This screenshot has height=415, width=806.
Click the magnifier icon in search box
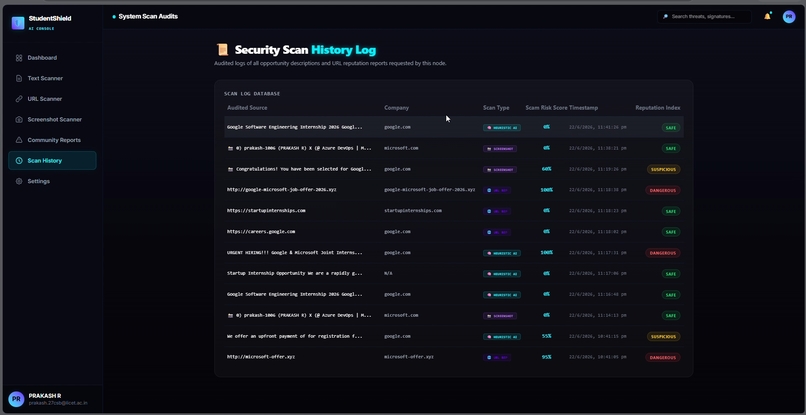(665, 17)
